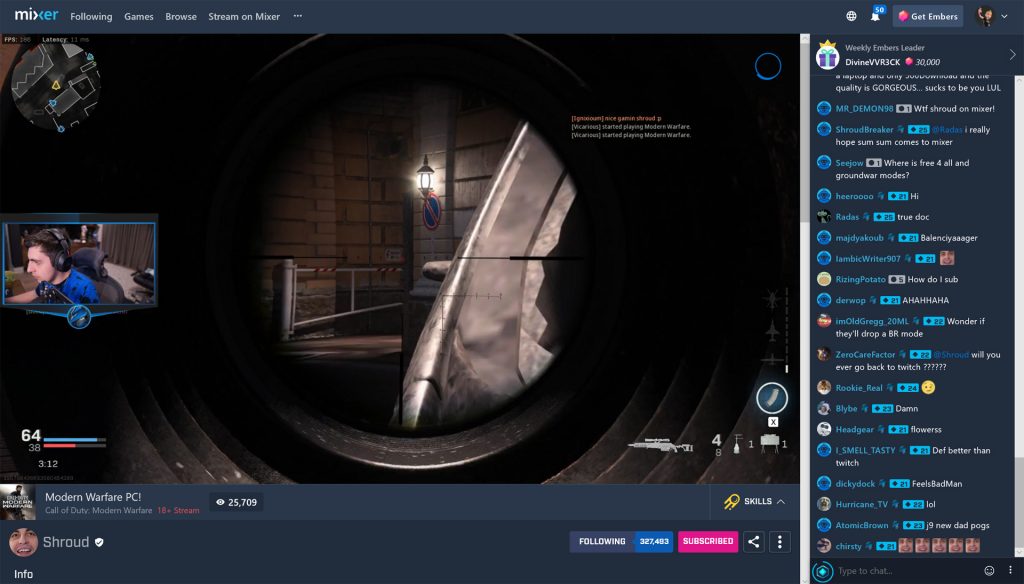Open the Games page
This screenshot has height=584, width=1024.
tap(138, 16)
